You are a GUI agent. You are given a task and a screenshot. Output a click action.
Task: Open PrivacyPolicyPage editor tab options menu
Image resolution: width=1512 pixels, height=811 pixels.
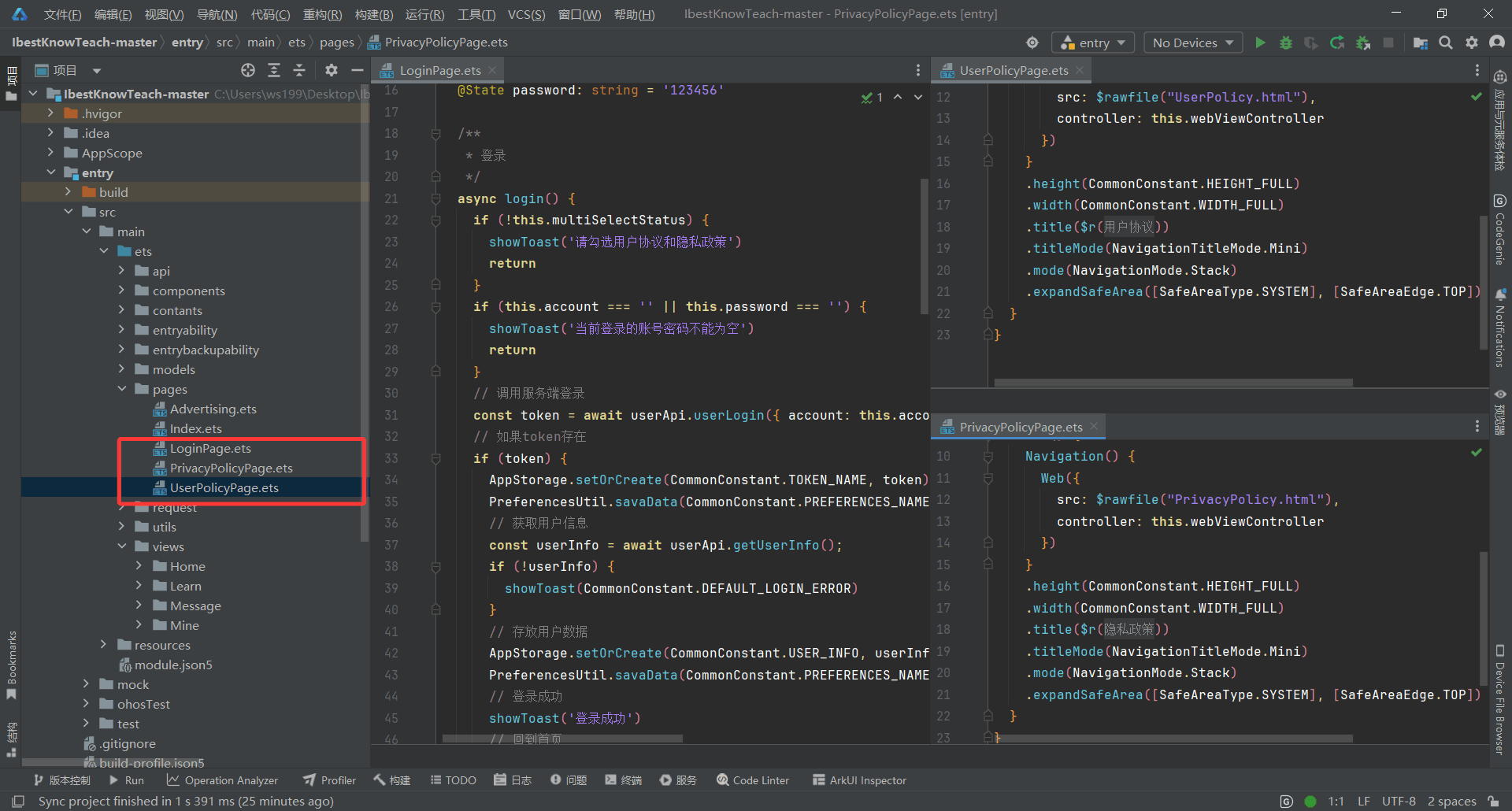click(1477, 426)
